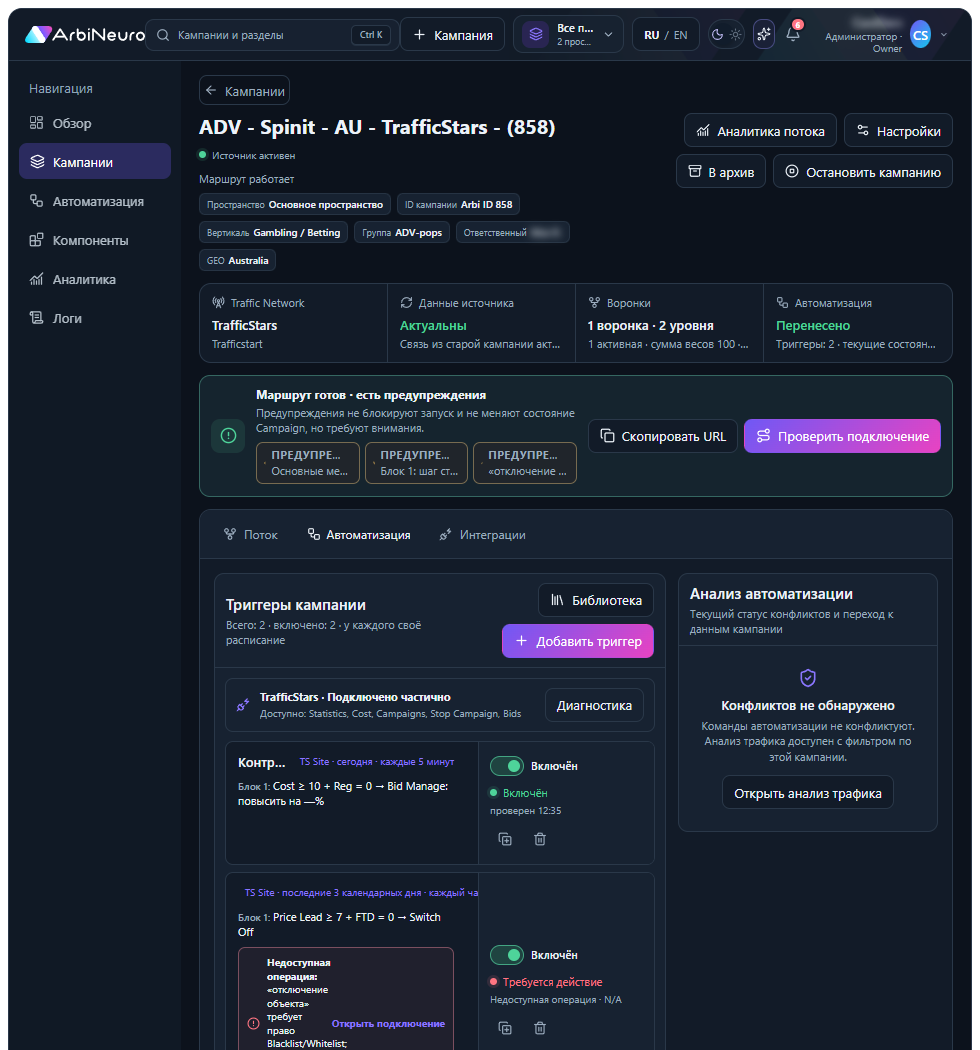
Task: Delete the Cost ≥ 10 trigger
Action: coord(540,839)
